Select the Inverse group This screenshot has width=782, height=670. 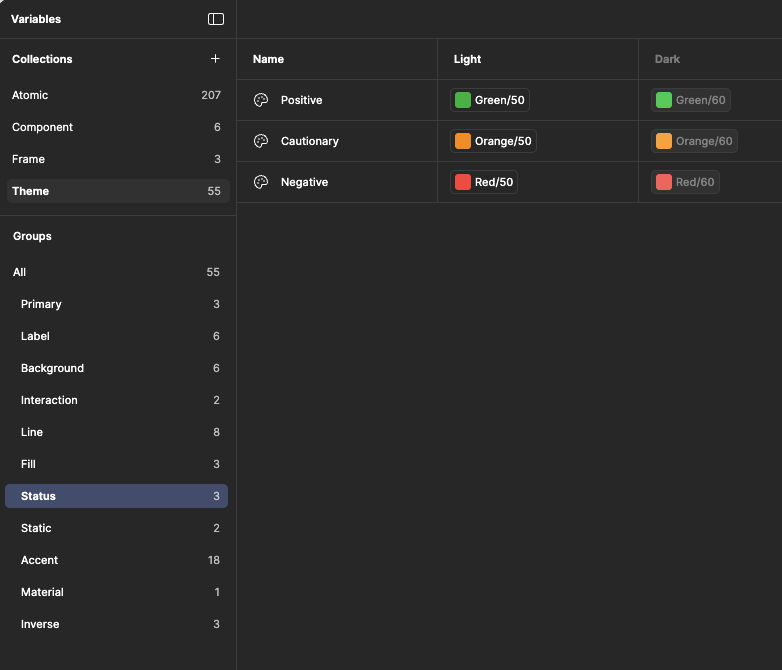pos(40,624)
